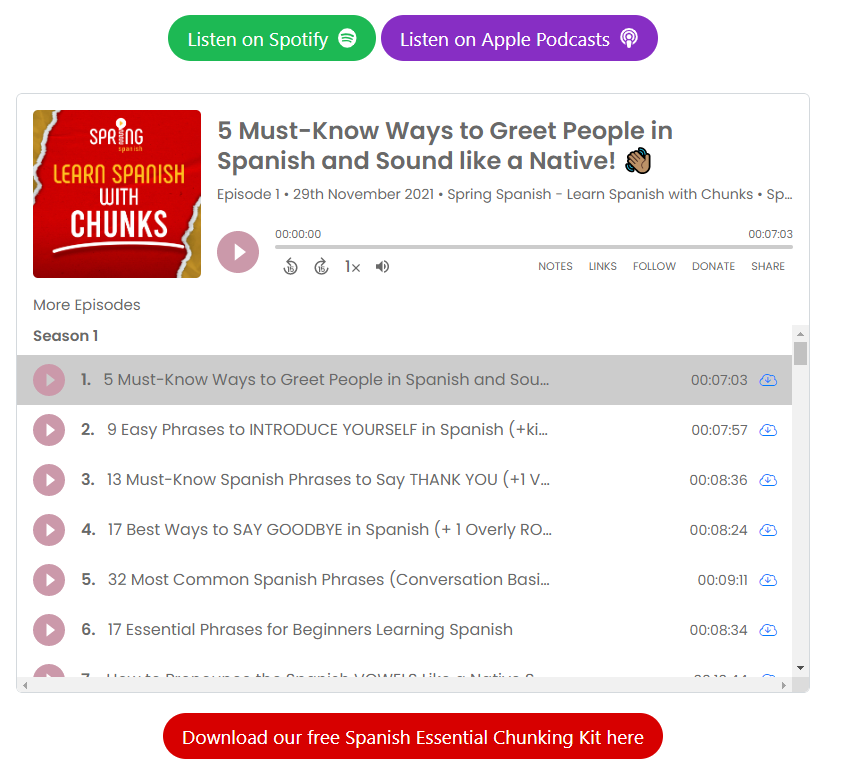This screenshot has height=764, width=841.
Task: Play episode 1 in the episode list
Action: point(49,380)
